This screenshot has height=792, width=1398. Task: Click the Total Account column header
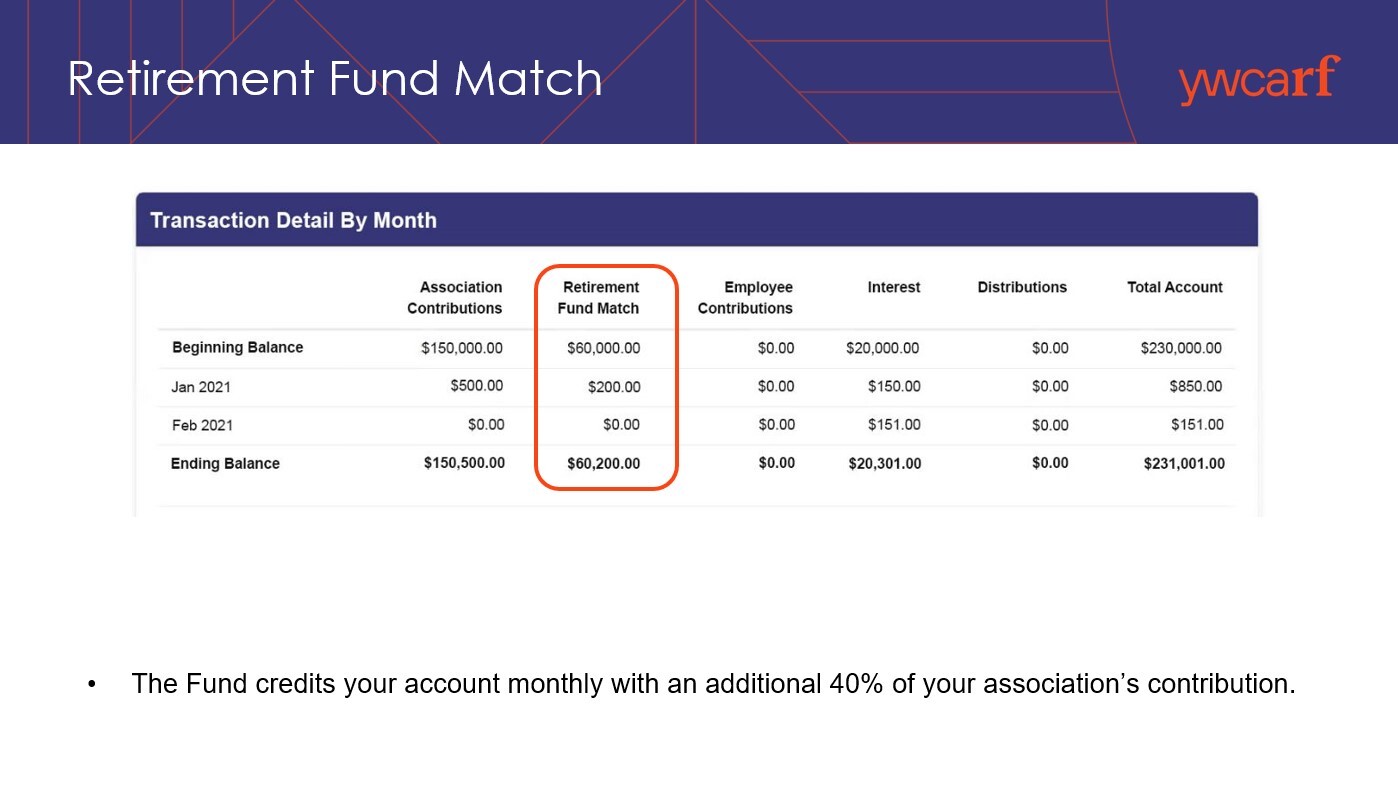1174,288
